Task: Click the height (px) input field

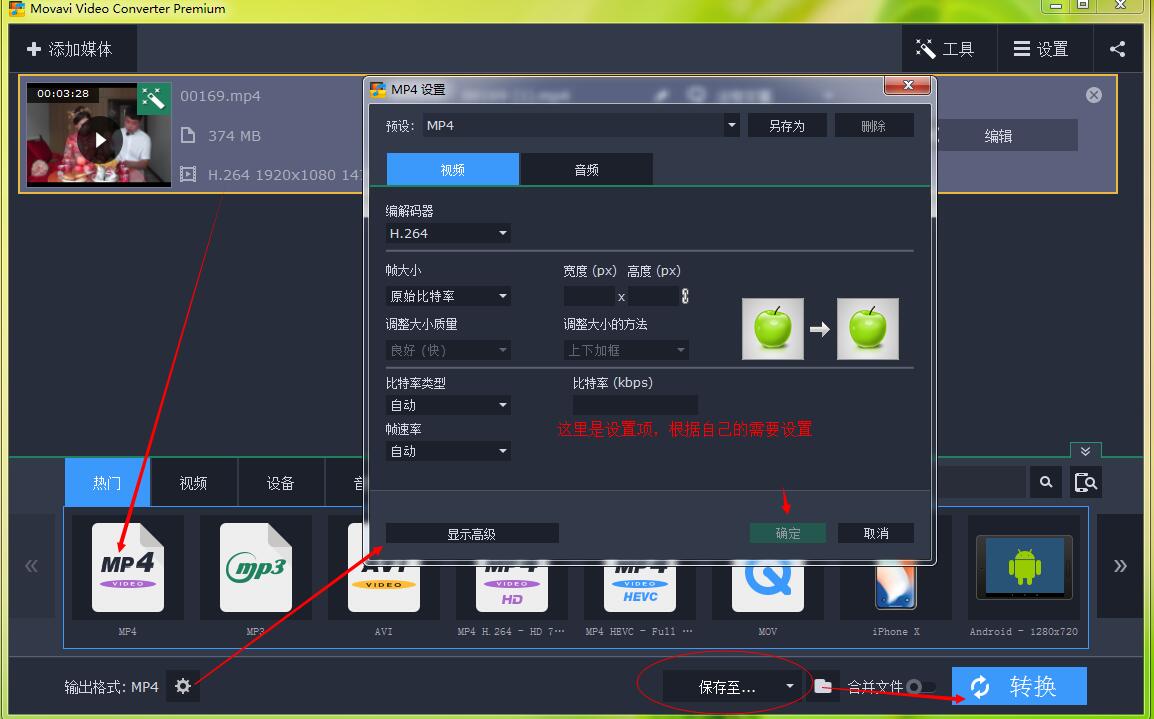Action: click(x=653, y=296)
